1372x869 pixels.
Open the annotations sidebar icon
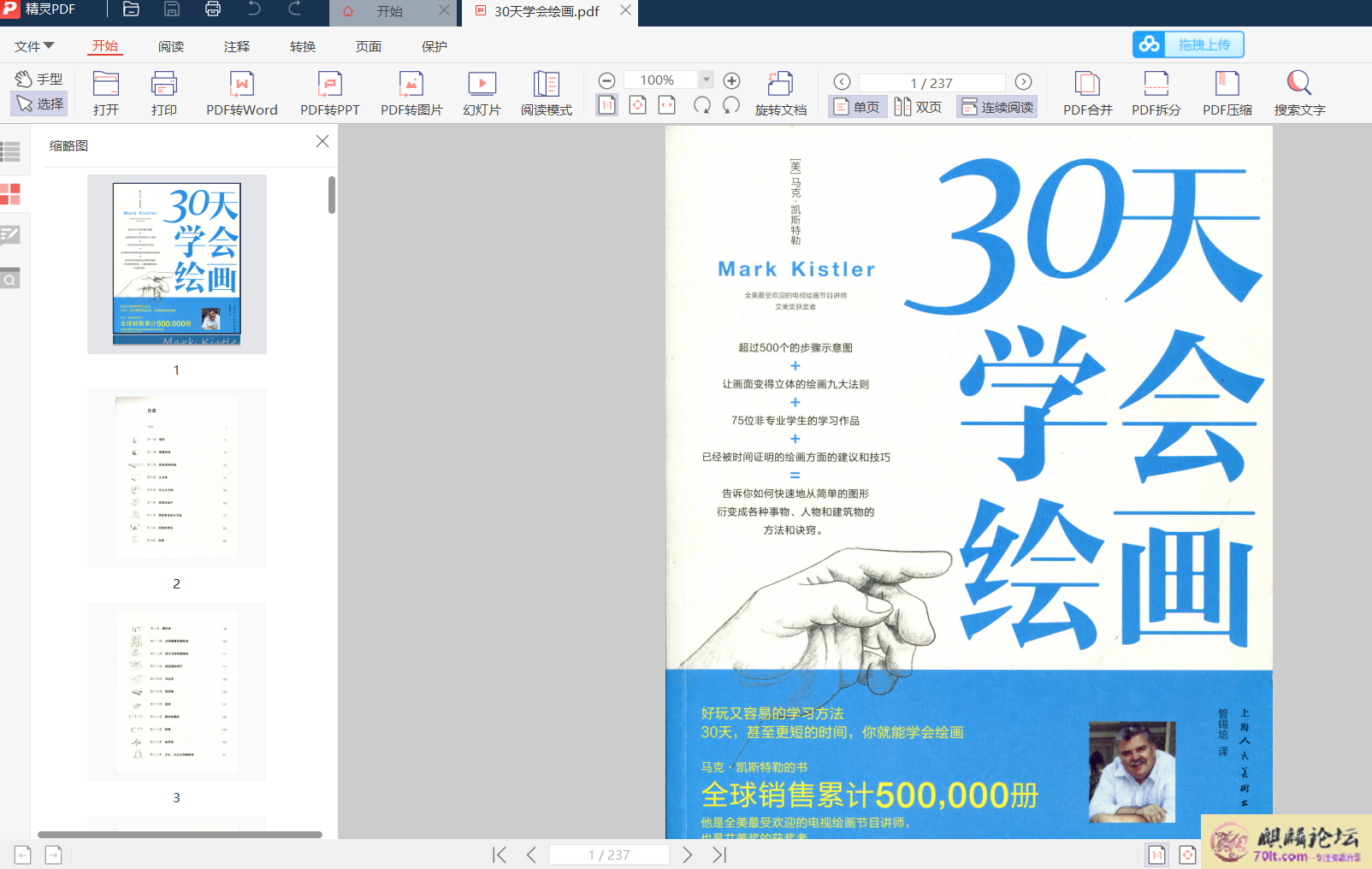point(10,235)
